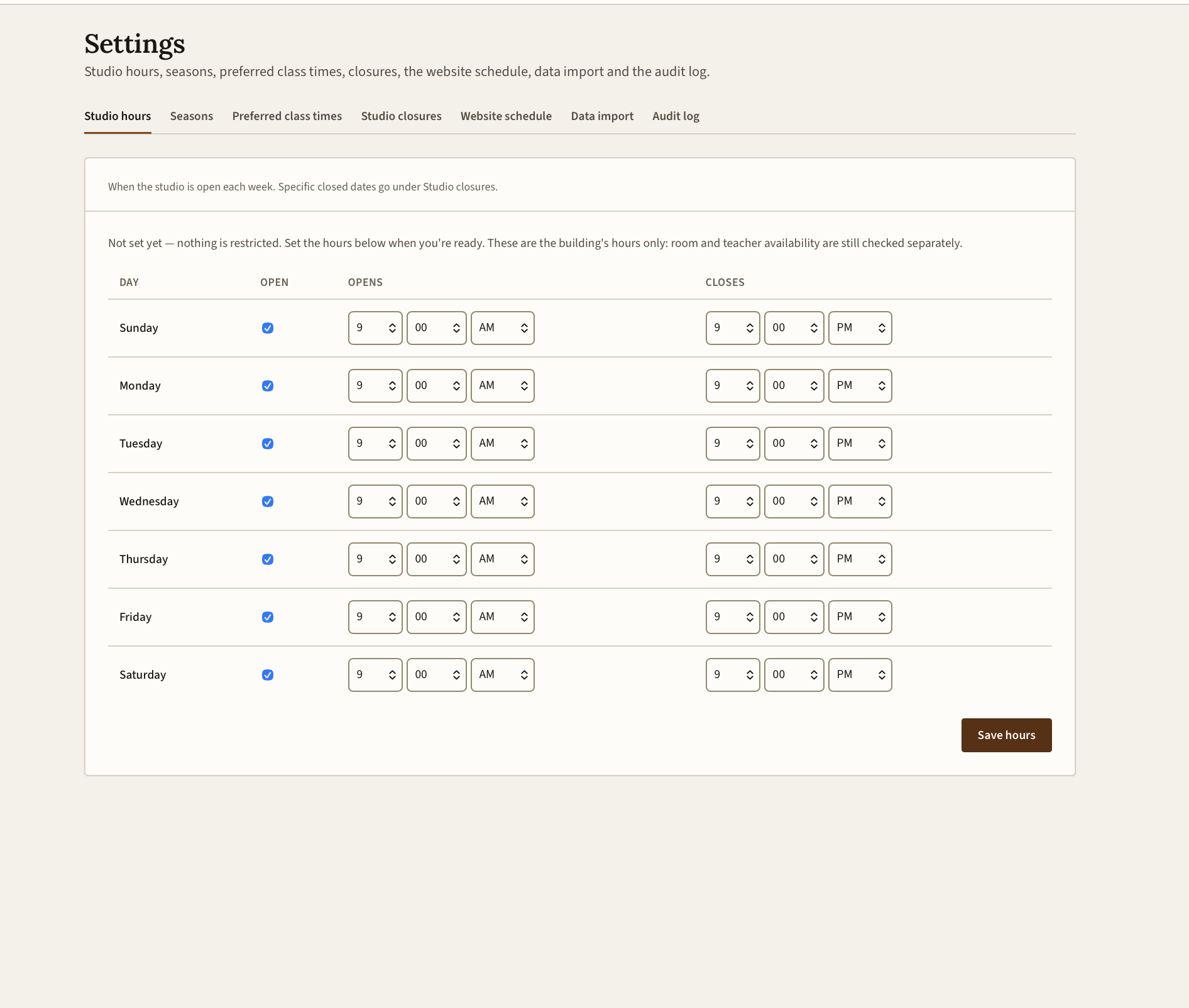Open Wednesday closes minutes dropdown
Screen dimensions: 1189x1008
click(794, 501)
